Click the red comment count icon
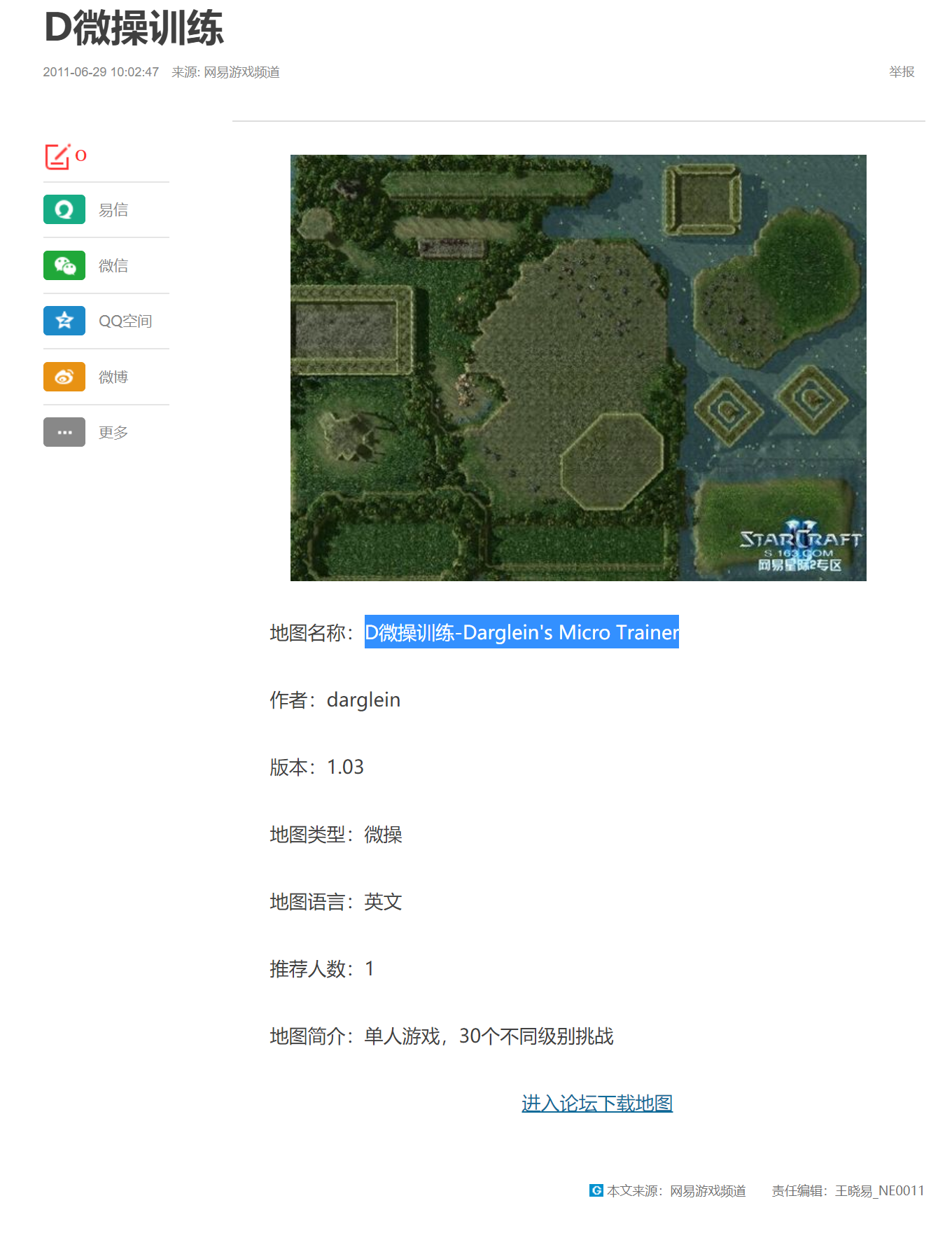The height and width of the screenshot is (1259, 952). coord(57,156)
